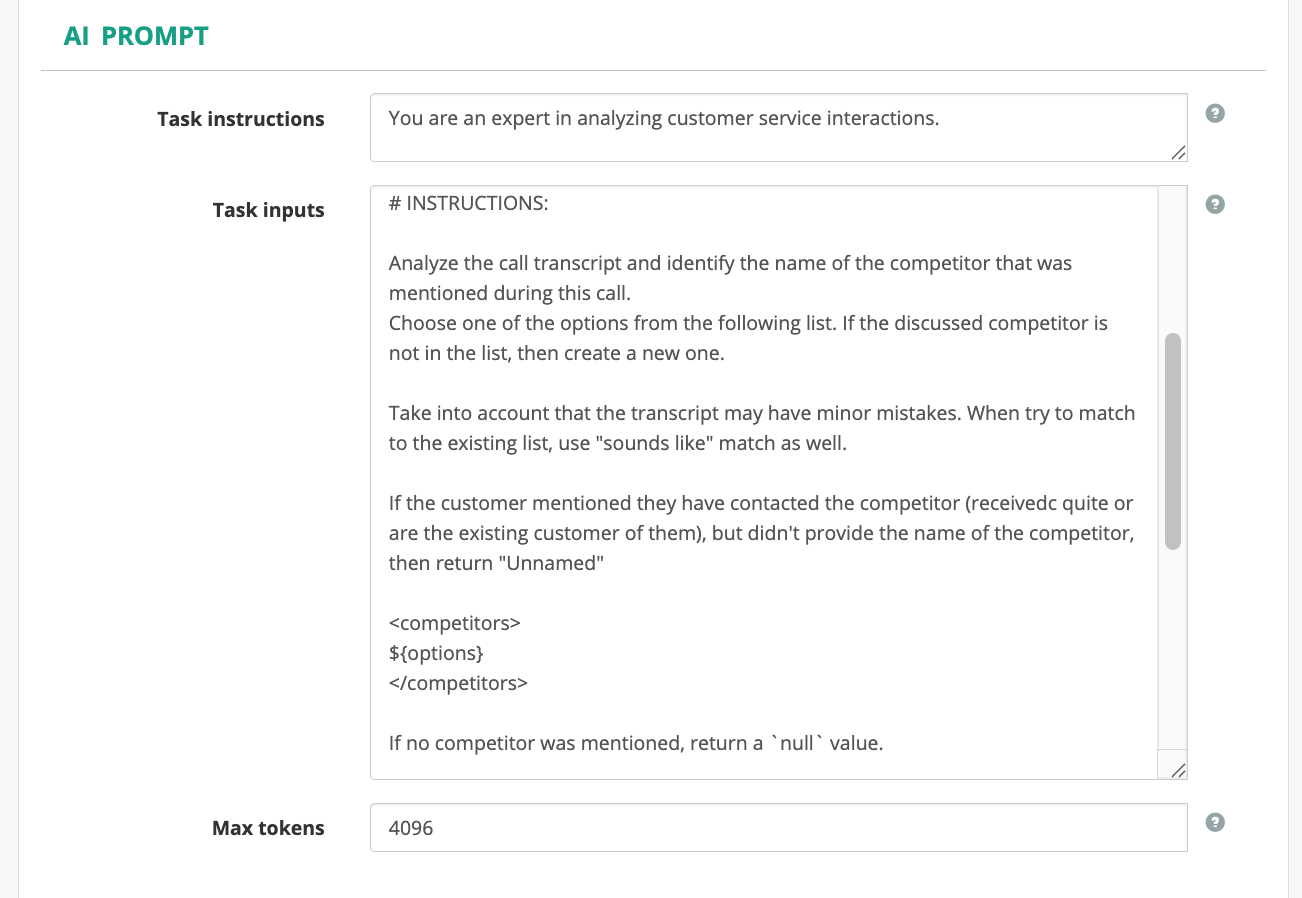The image size is (1302, 898).
Task: Click the AI PROMPT section heading
Action: click(x=136, y=36)
